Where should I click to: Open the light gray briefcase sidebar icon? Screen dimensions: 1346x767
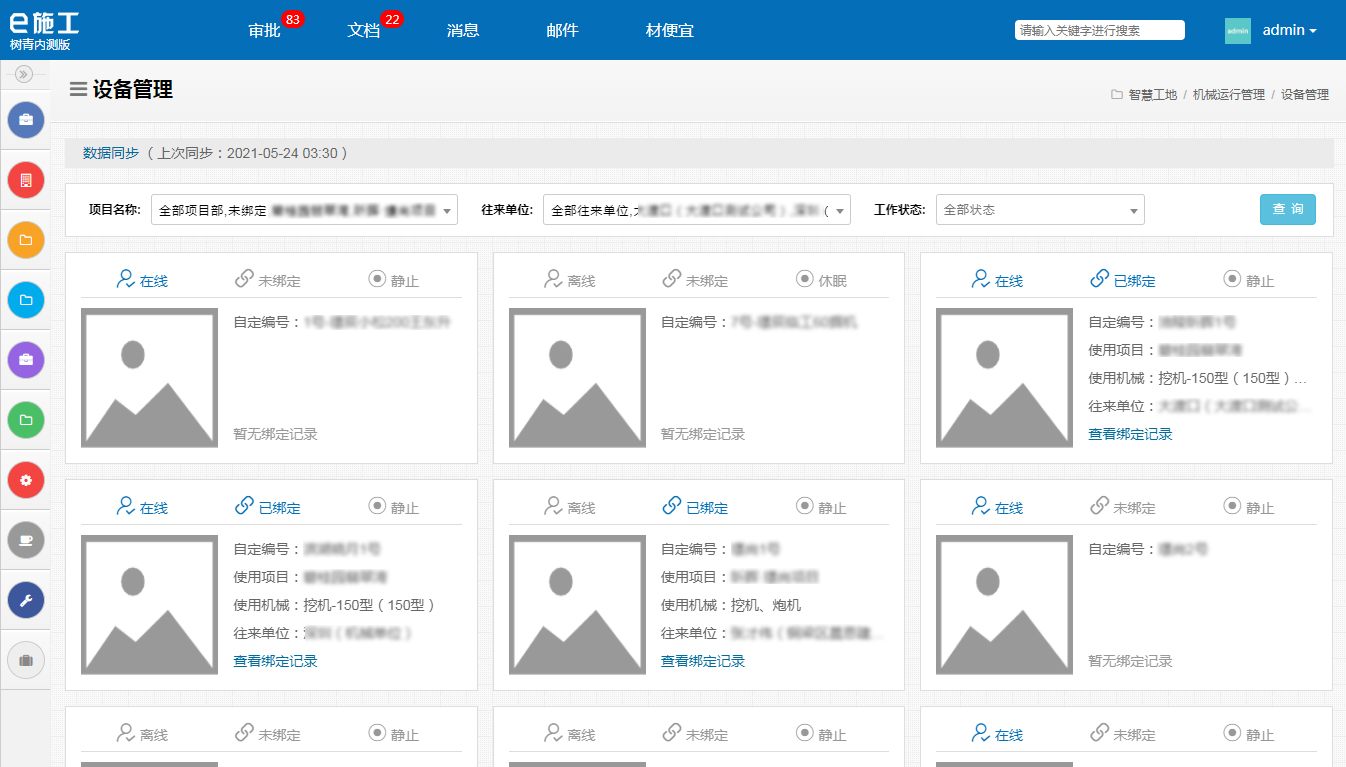click(x=25, y=660)
